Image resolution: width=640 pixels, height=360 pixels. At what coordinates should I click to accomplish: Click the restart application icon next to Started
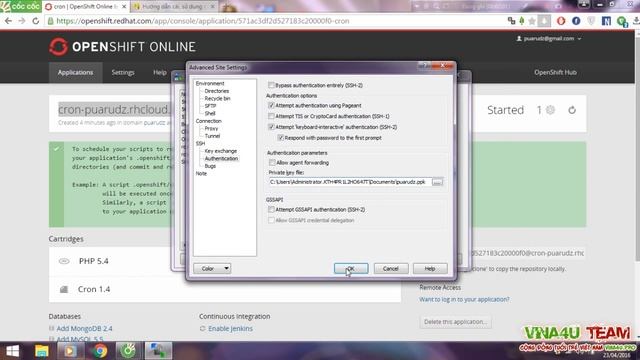(x=572, y=110)
